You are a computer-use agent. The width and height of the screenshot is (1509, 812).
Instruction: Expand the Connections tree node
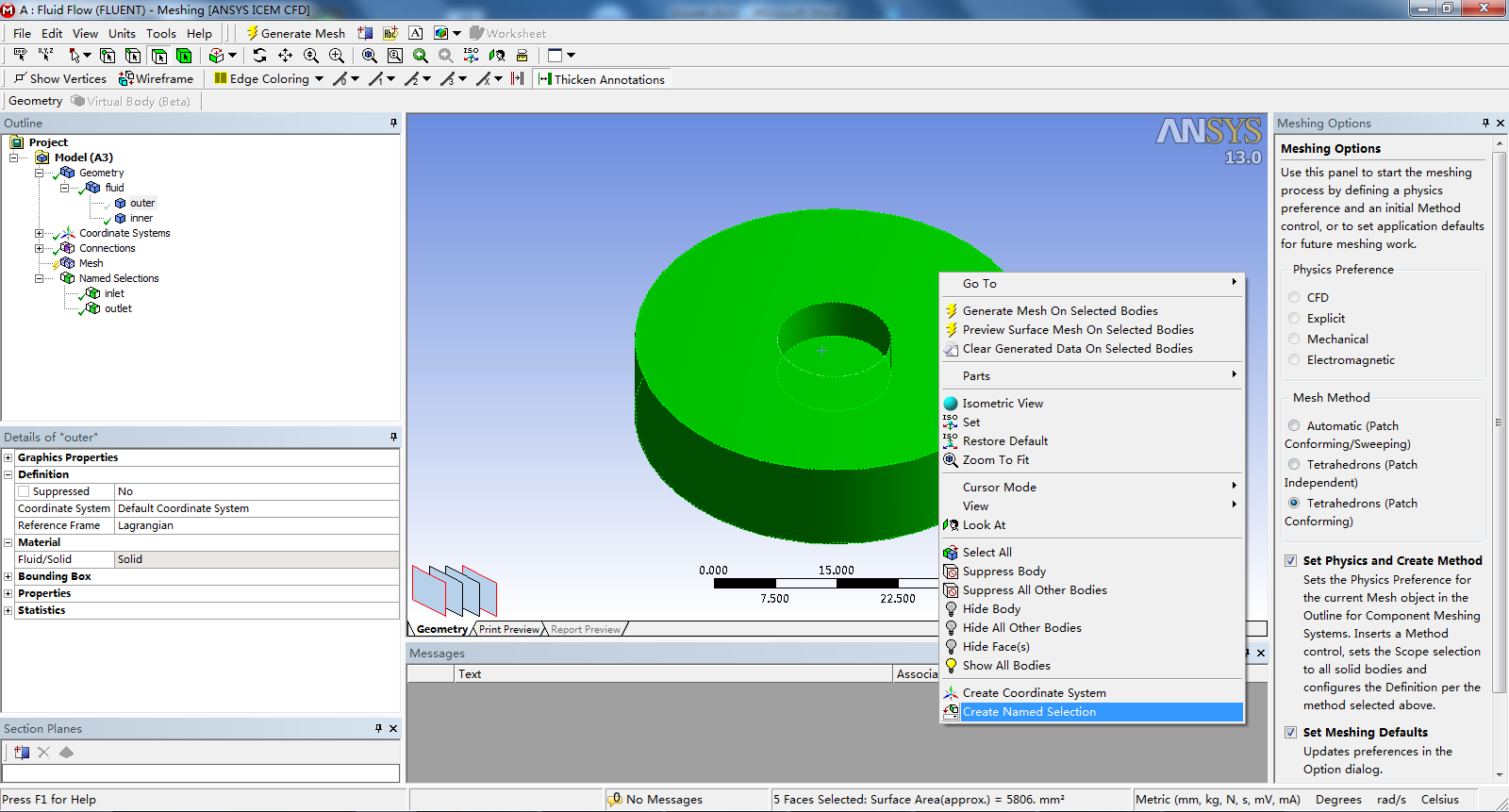click(40, 248)
